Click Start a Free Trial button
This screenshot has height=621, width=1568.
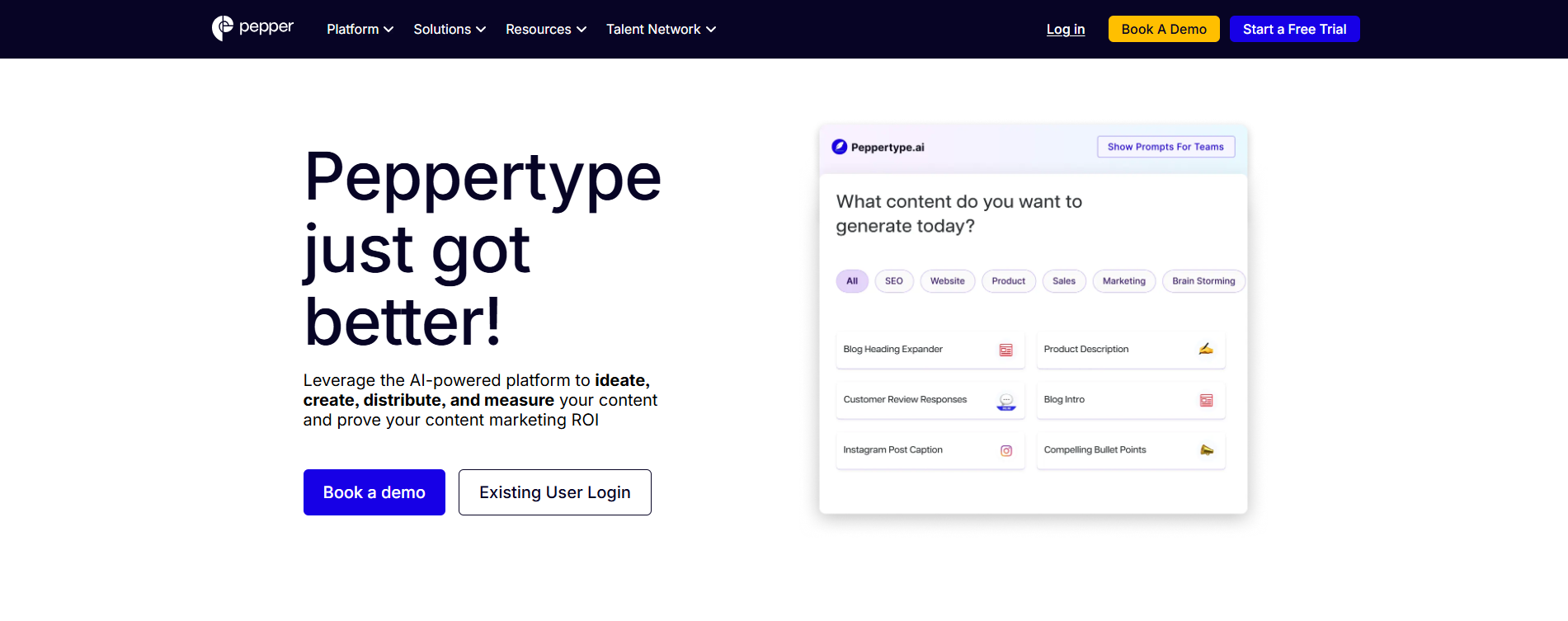(x=1295, y=29)
